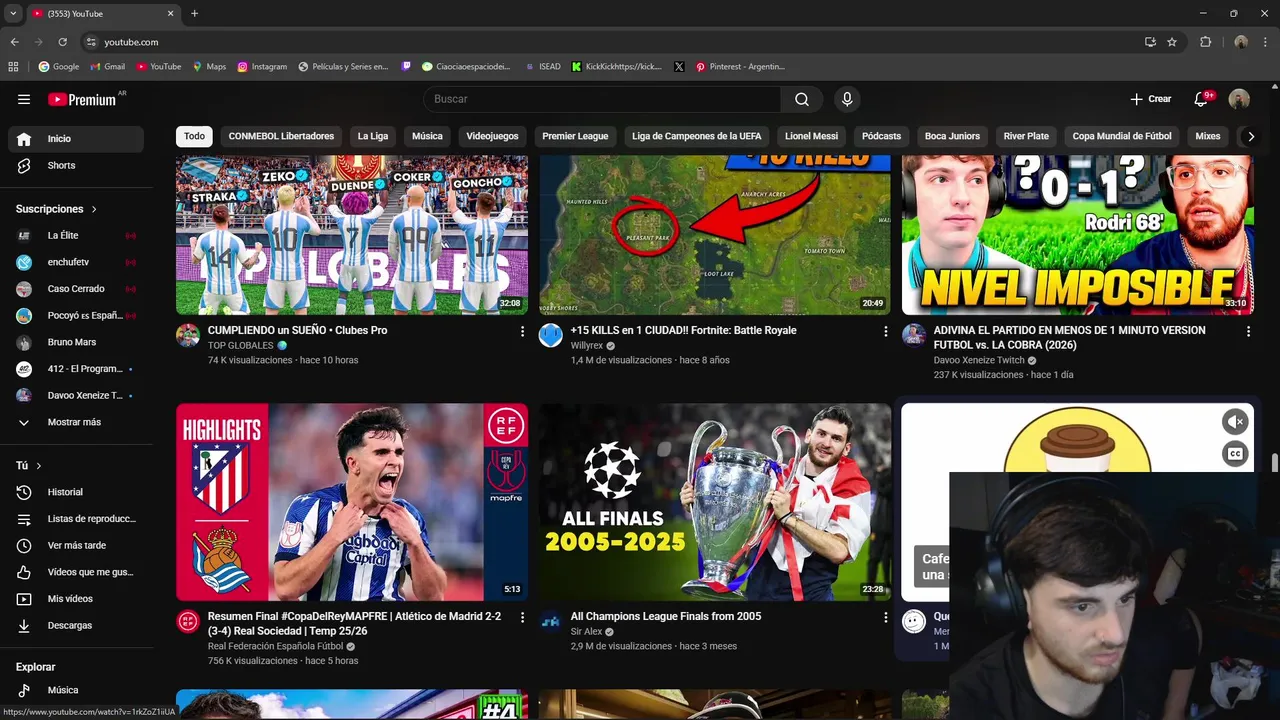Show more filter chips with right arrow
This screenshot has height=720, width=1280.
1249,136
